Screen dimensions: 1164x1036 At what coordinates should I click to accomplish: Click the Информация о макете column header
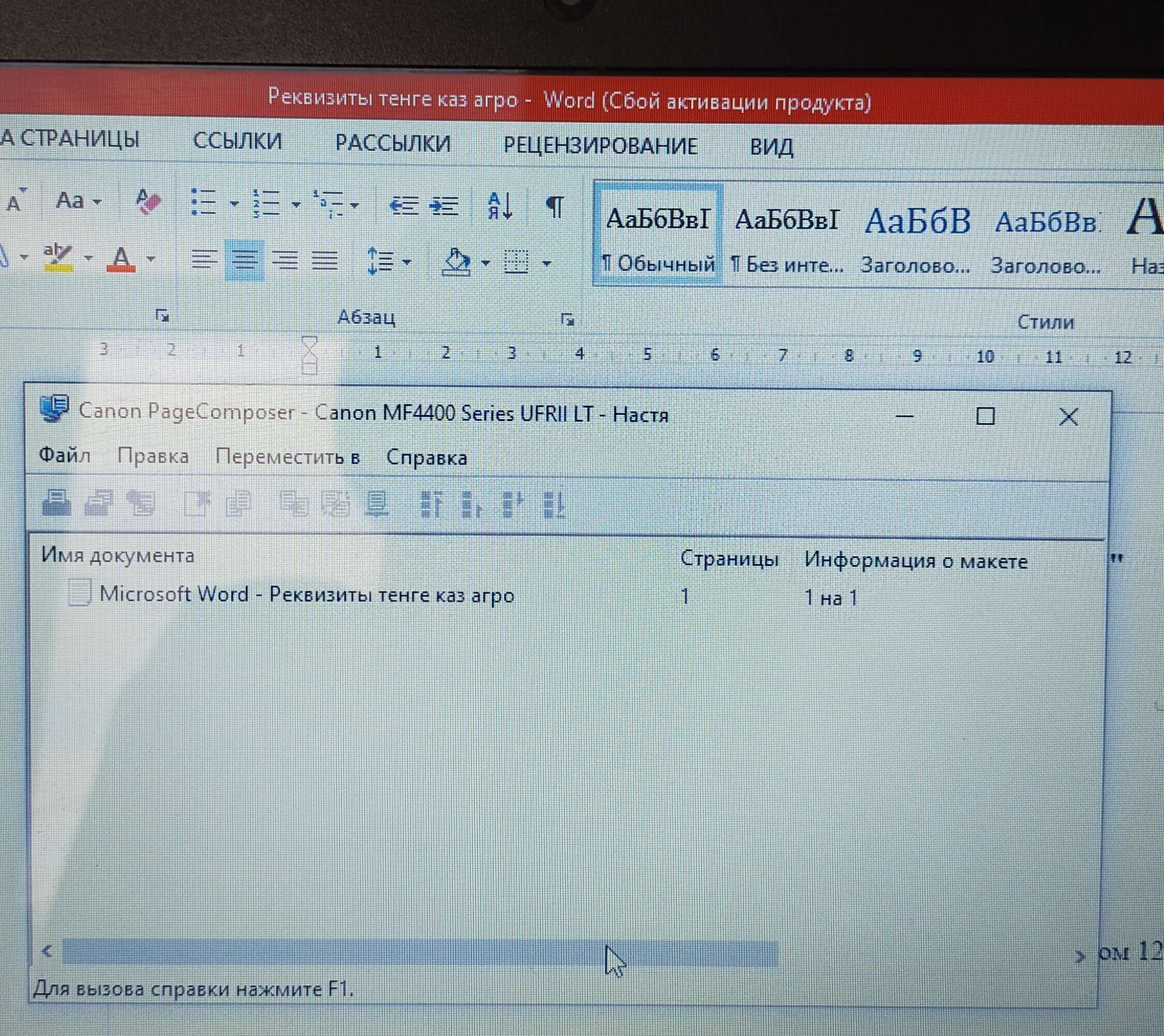pyautogui.click(x=916, y=561)
